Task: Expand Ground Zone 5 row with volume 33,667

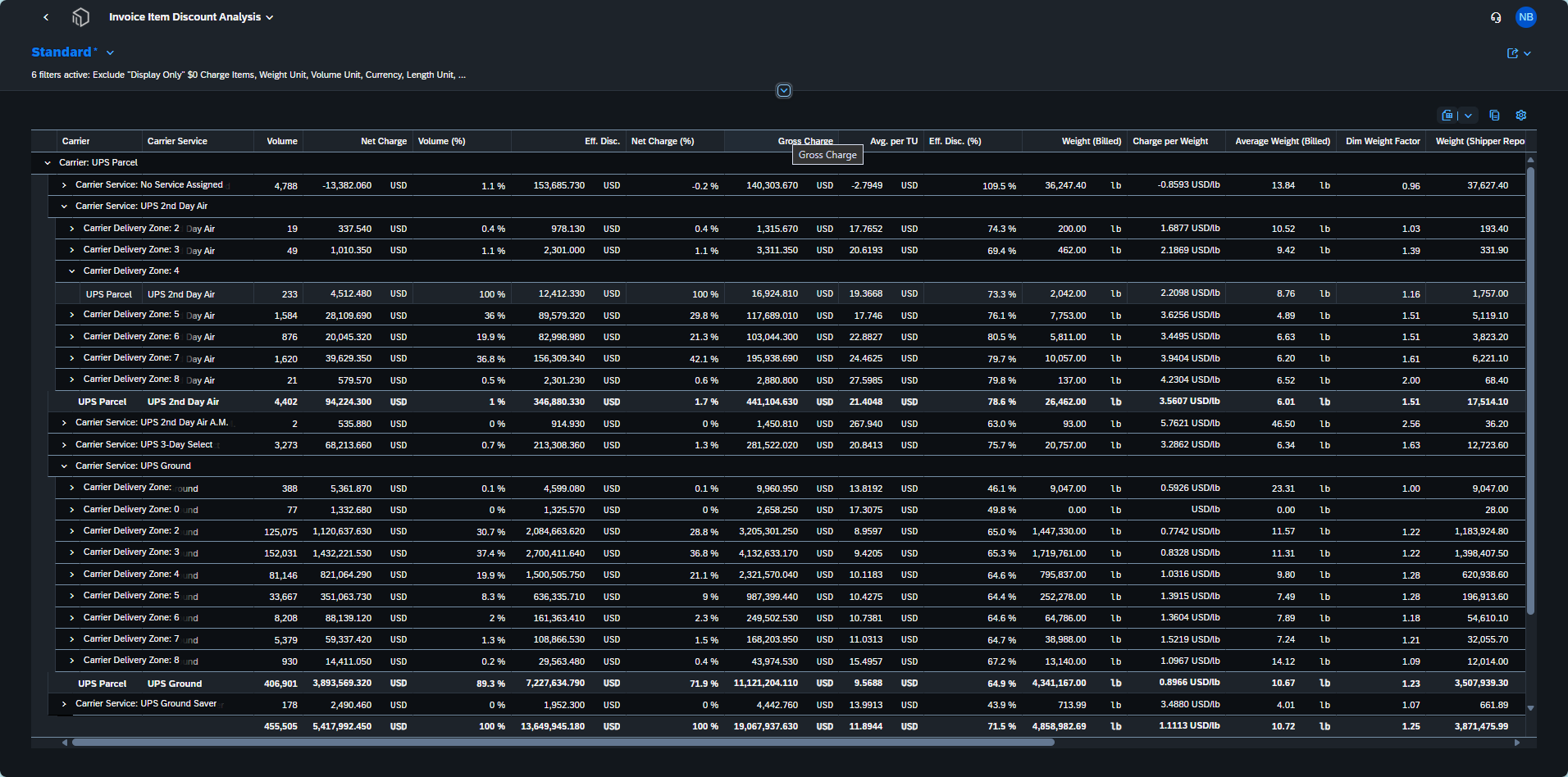Action: pyautogui.click(x=72, y=596)
